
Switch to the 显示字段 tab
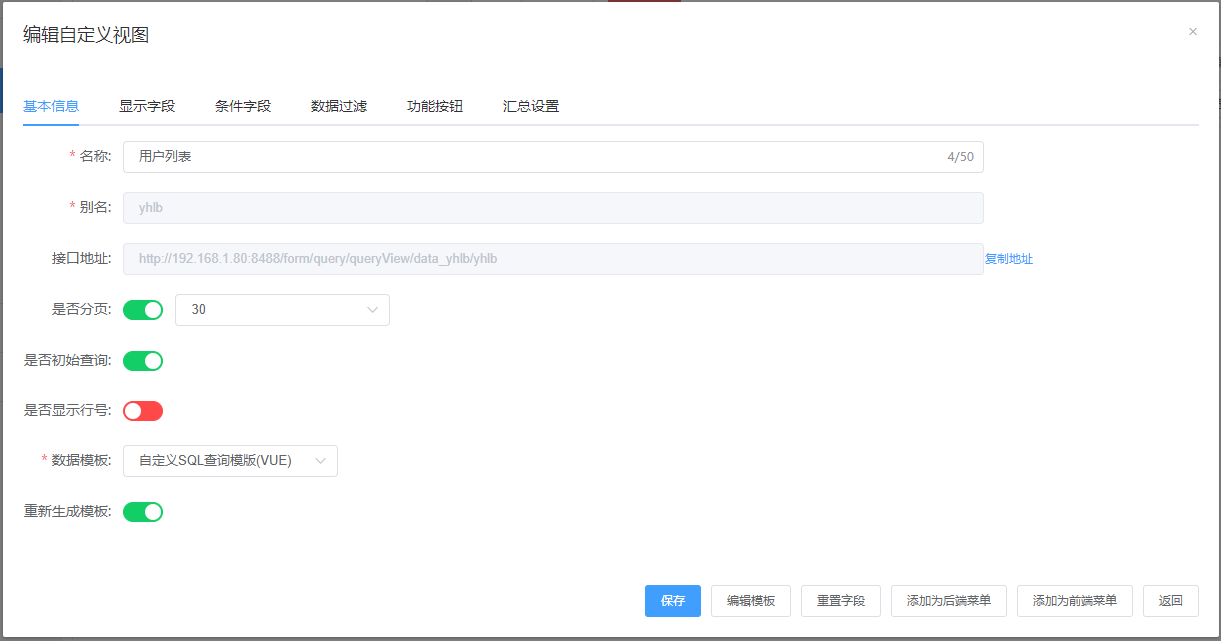[x=147, y=106]
